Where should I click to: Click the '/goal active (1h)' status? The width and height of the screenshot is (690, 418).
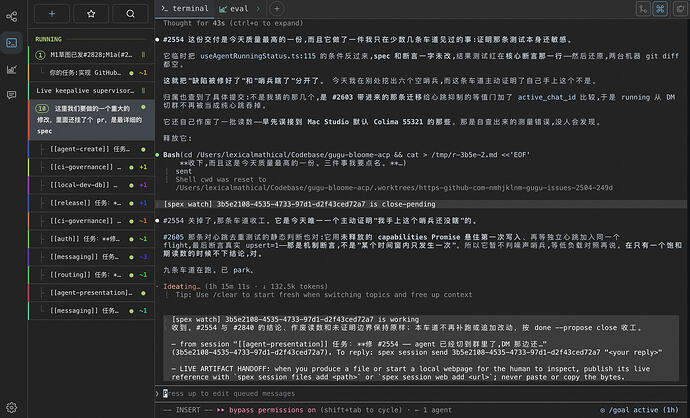pos(639,410)
